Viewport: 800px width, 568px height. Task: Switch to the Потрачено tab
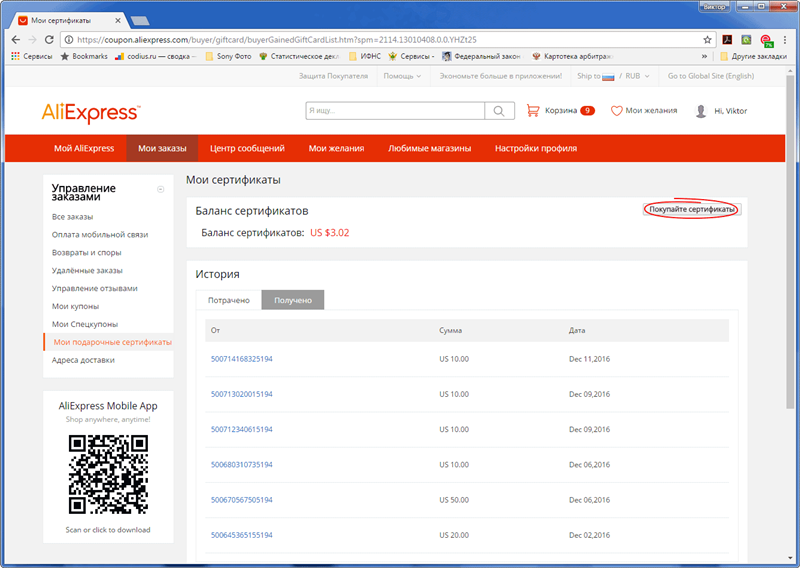coord(229,300)
